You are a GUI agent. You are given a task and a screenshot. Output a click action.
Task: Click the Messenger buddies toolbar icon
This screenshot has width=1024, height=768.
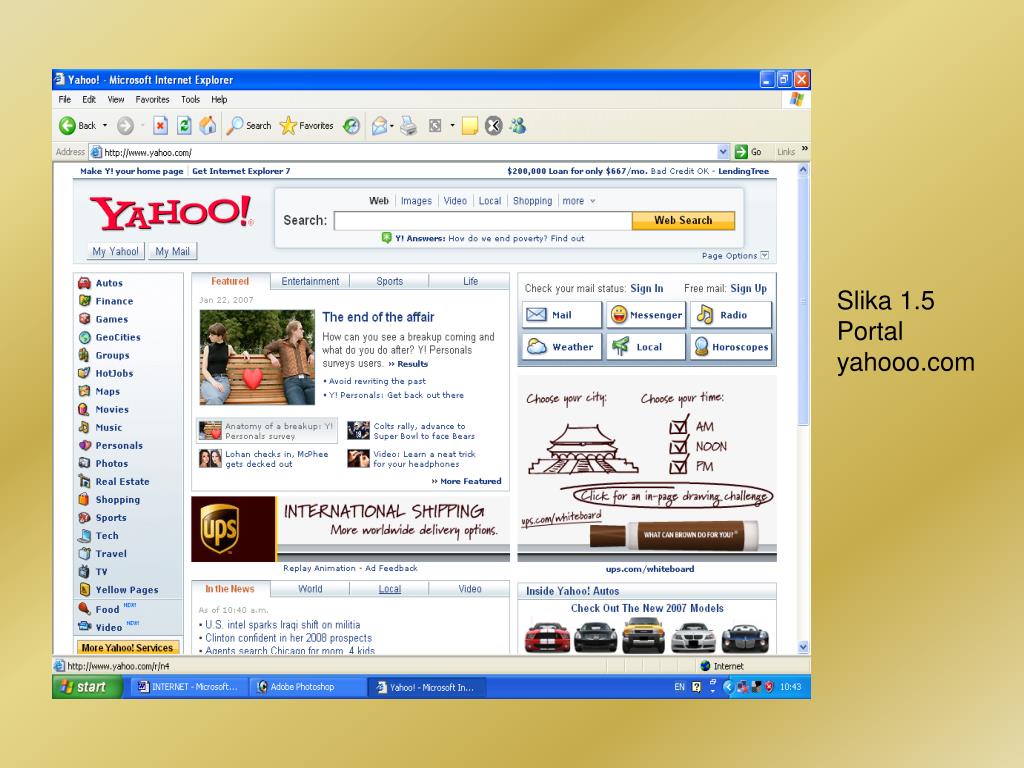point(518,125)
